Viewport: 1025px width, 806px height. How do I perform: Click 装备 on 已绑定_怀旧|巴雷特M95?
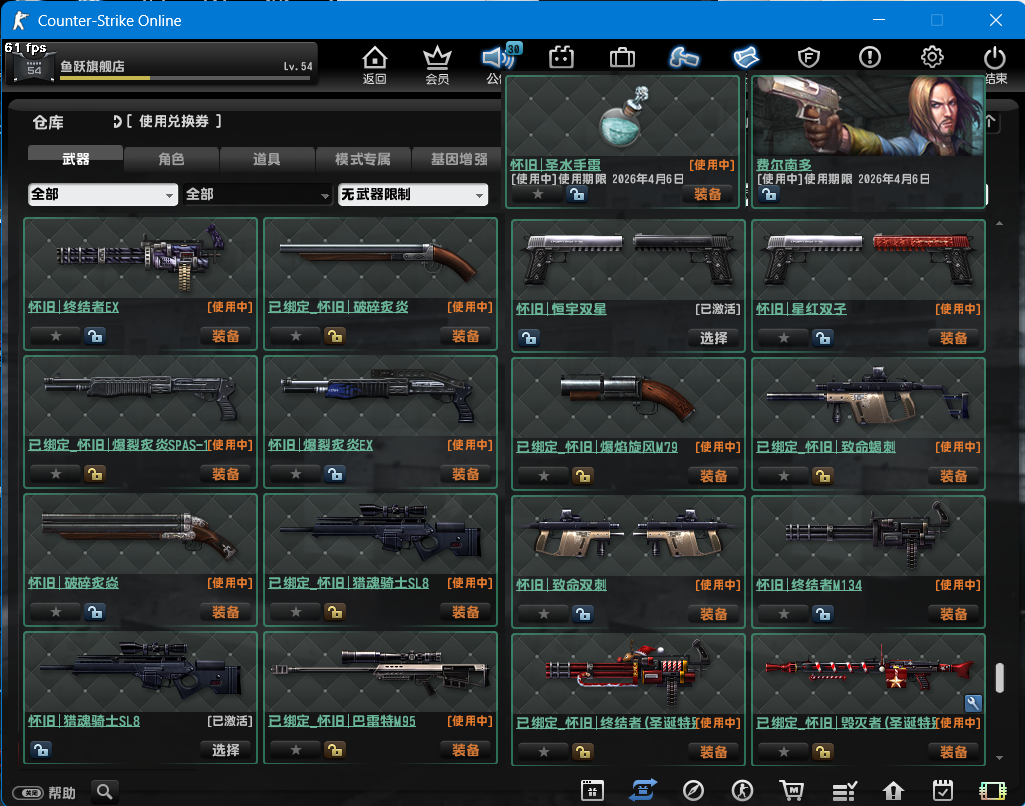(x=465, y=750)
